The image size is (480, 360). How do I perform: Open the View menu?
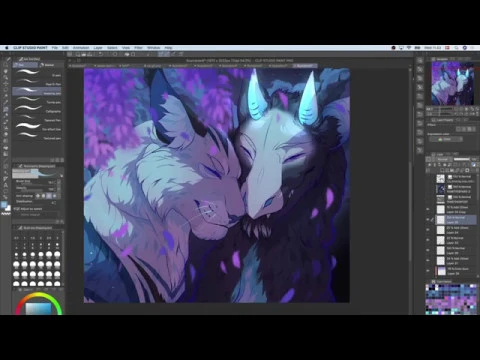[126, 48]
